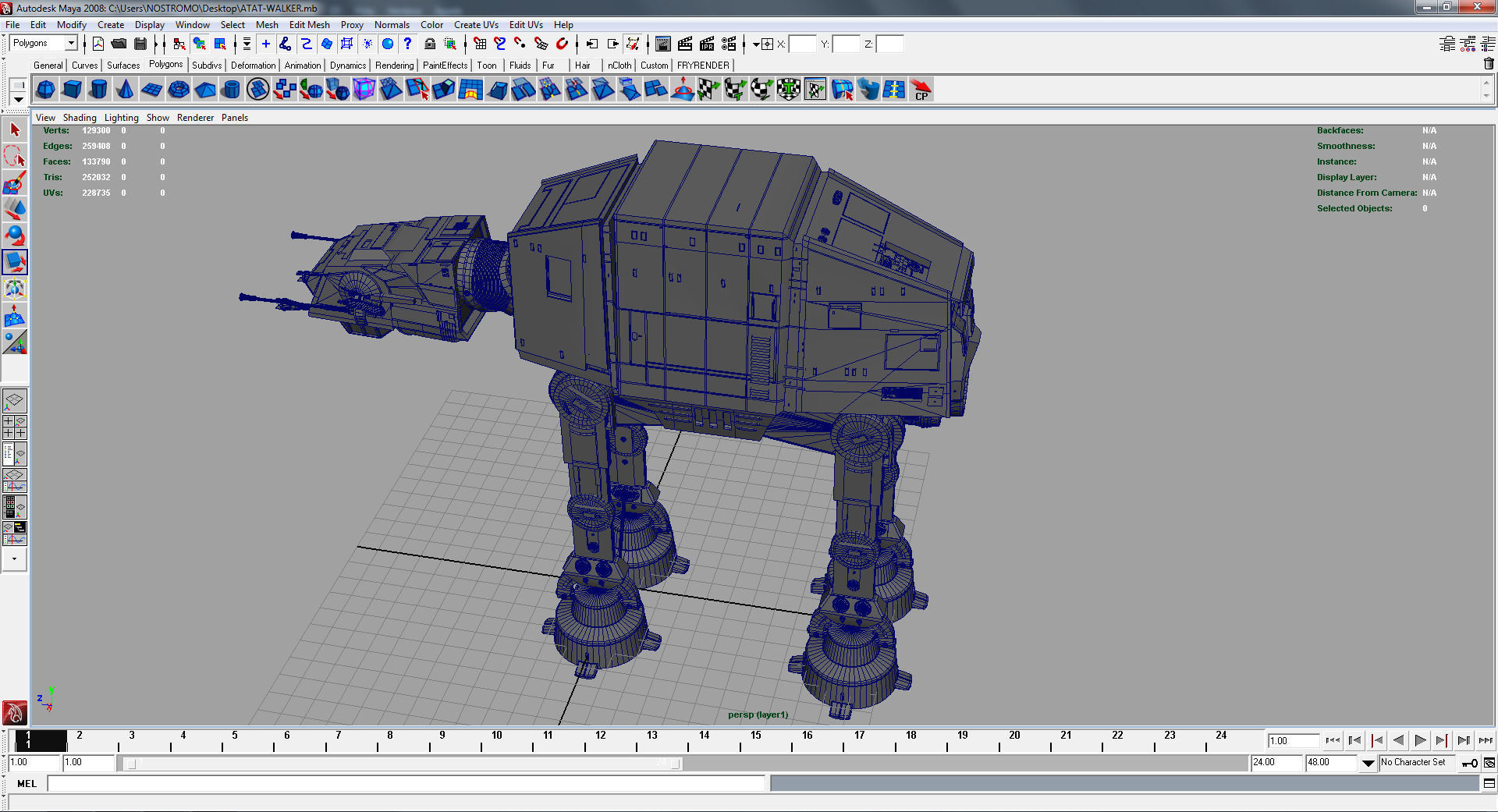Click the MEL command line input
The height and width of the screenshot is (812, 1498).
406,783
